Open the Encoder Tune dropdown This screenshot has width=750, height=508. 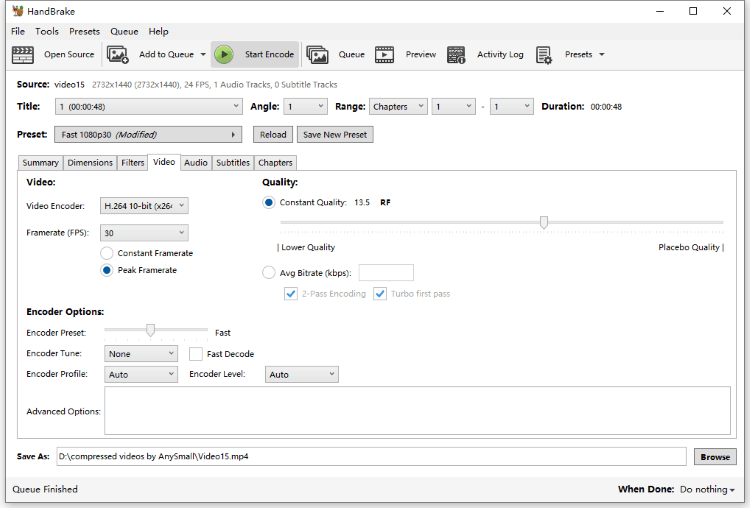[141, 354]
